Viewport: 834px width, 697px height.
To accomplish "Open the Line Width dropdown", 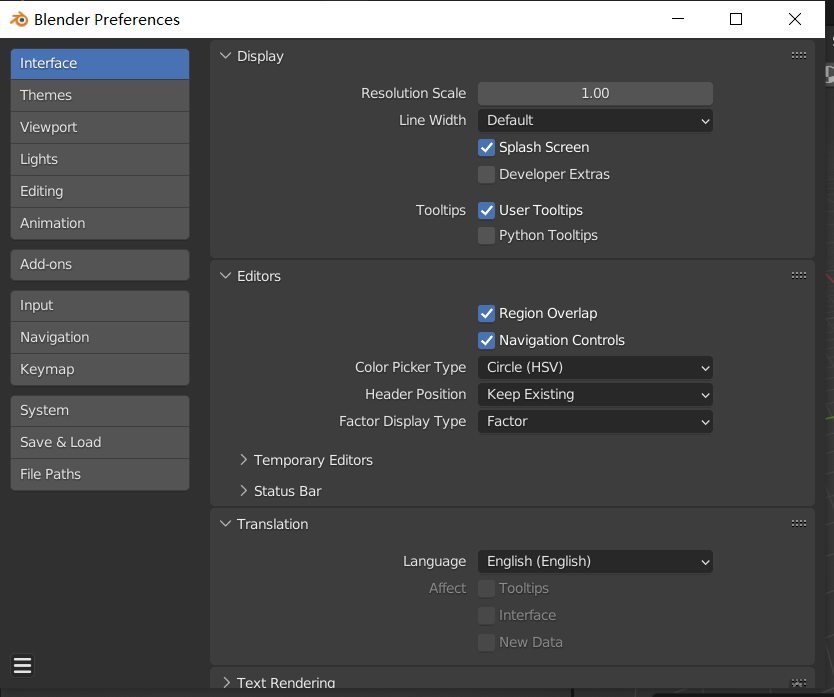I will pyautogui.click(x=595, y=120).
